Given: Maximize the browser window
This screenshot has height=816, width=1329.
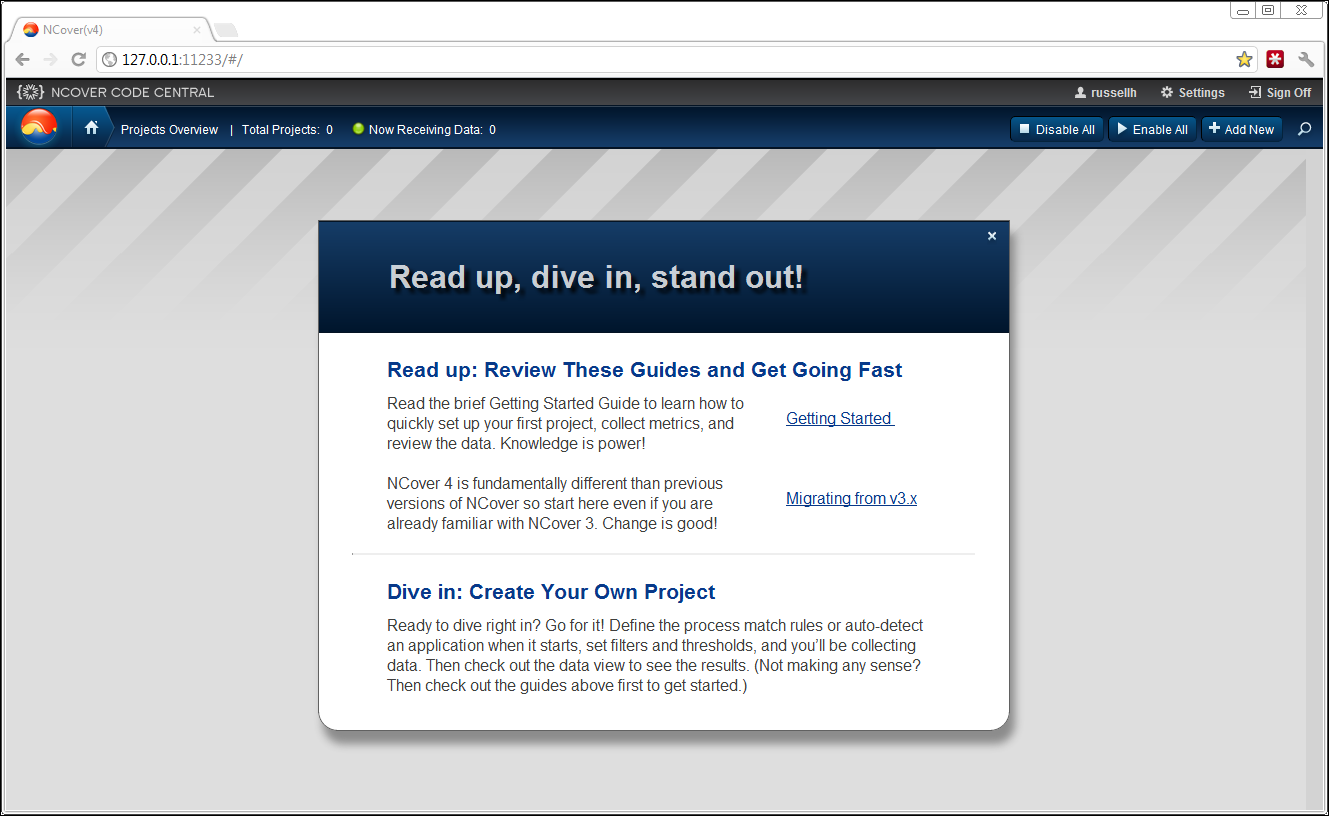Looking at the screenshot, I should click(x=1268, y=10).
